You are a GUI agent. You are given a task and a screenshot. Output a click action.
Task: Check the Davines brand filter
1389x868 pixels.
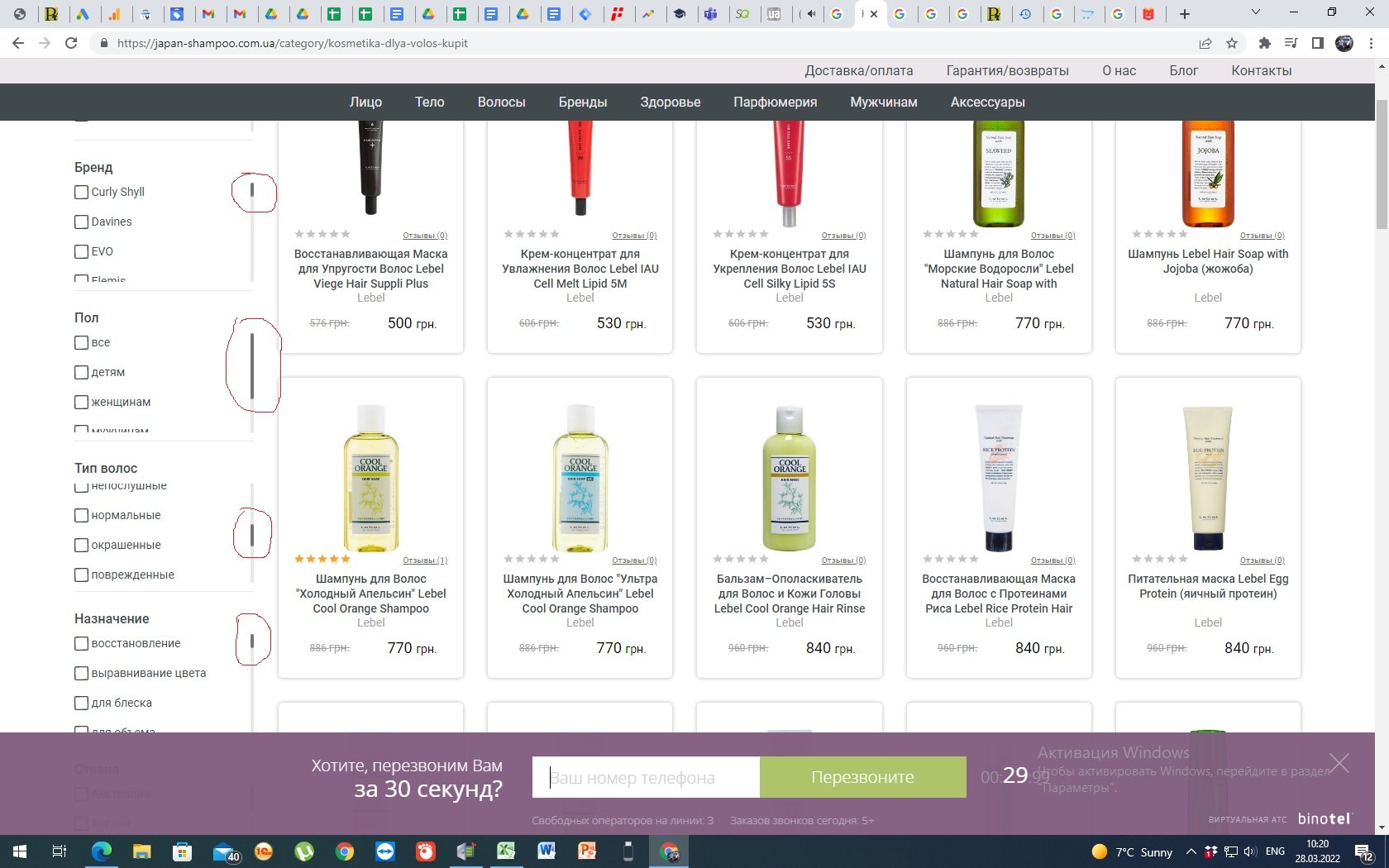(81, 222)
